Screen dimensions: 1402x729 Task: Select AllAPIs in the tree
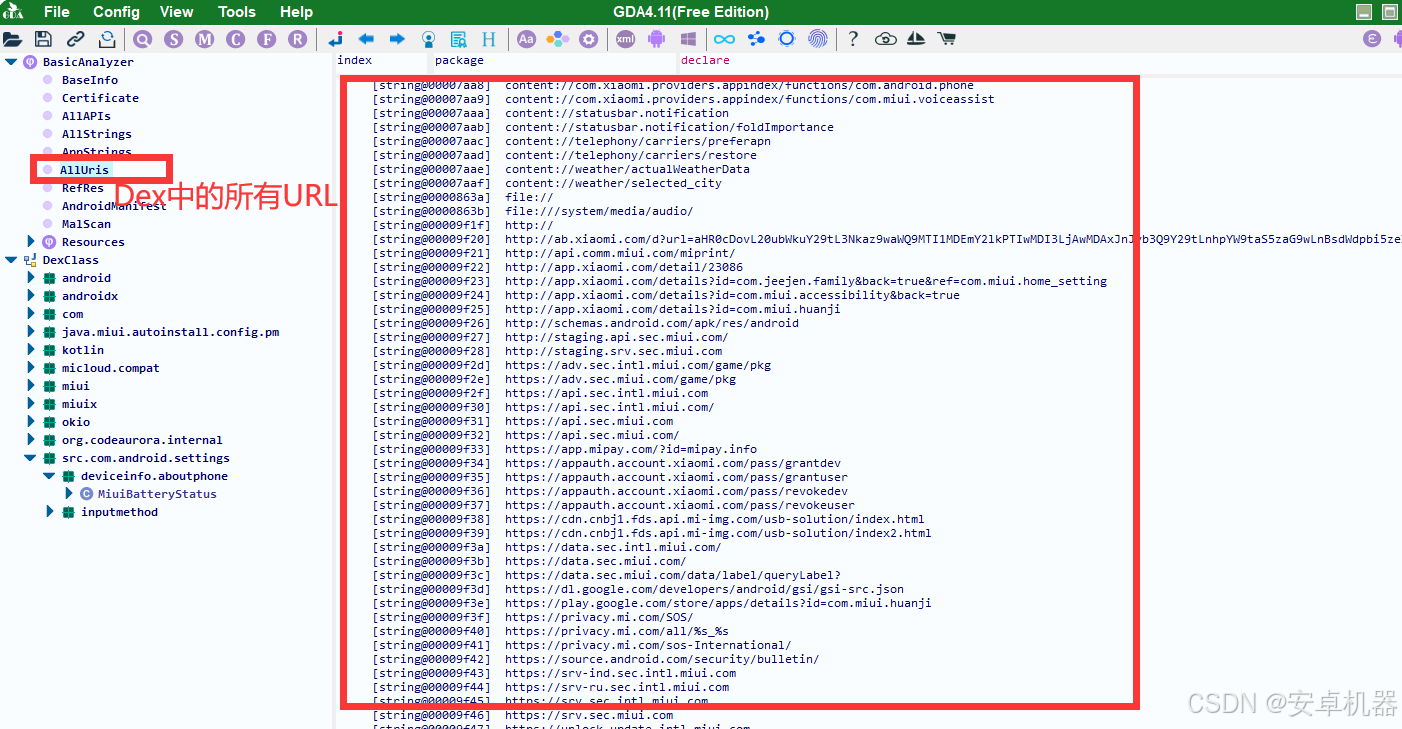point(86,116)
